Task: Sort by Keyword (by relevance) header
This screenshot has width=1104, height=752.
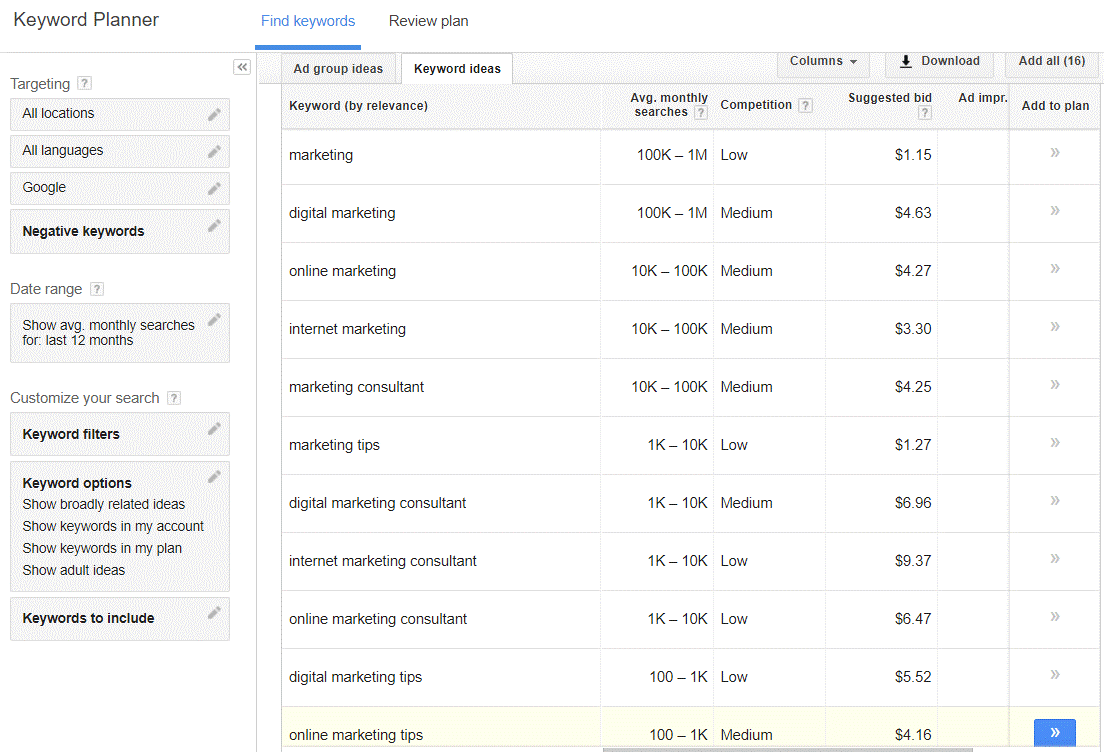Action: point(358,106)
